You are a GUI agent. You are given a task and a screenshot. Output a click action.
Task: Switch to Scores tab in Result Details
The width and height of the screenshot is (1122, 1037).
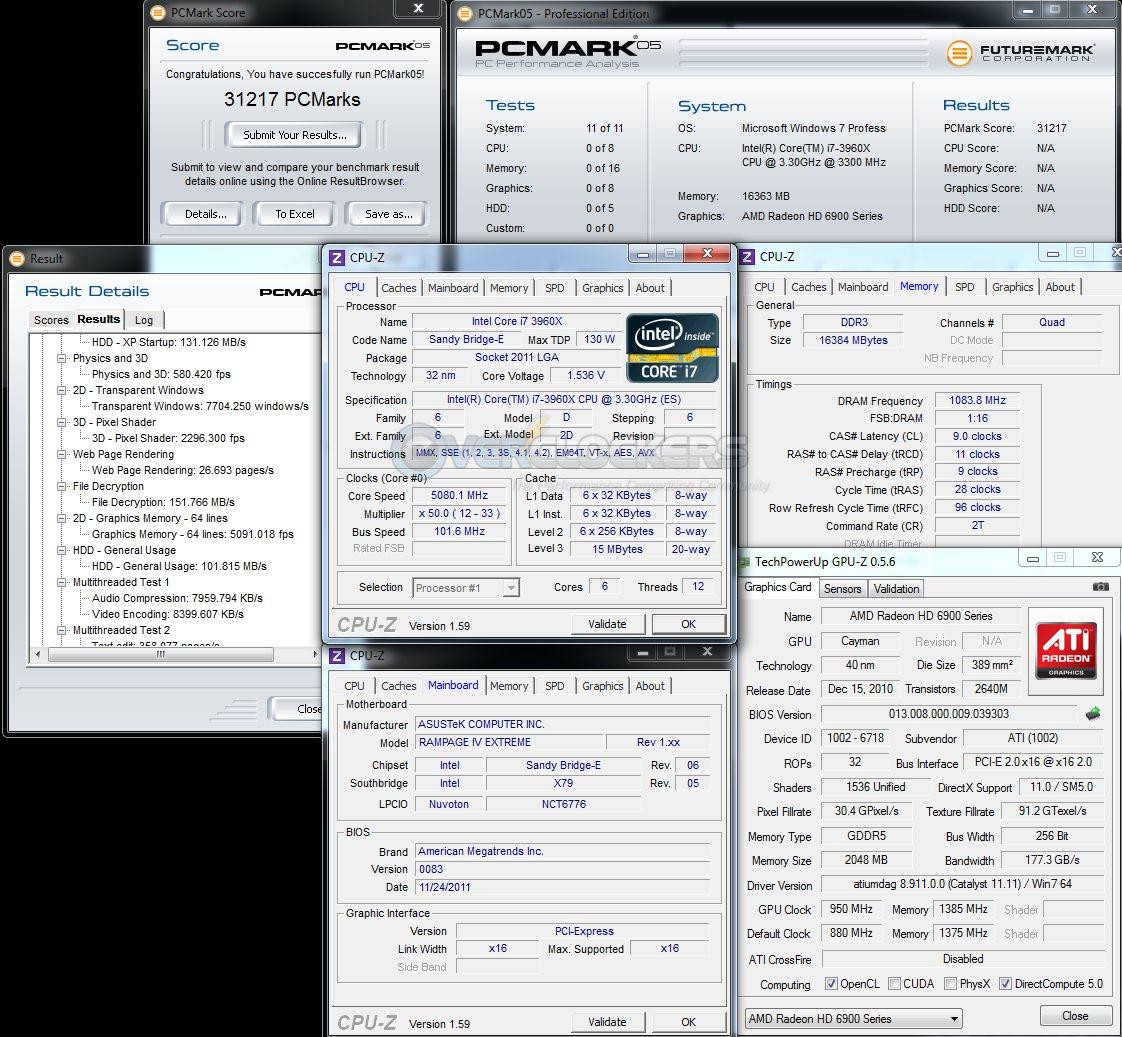(52, 320)
